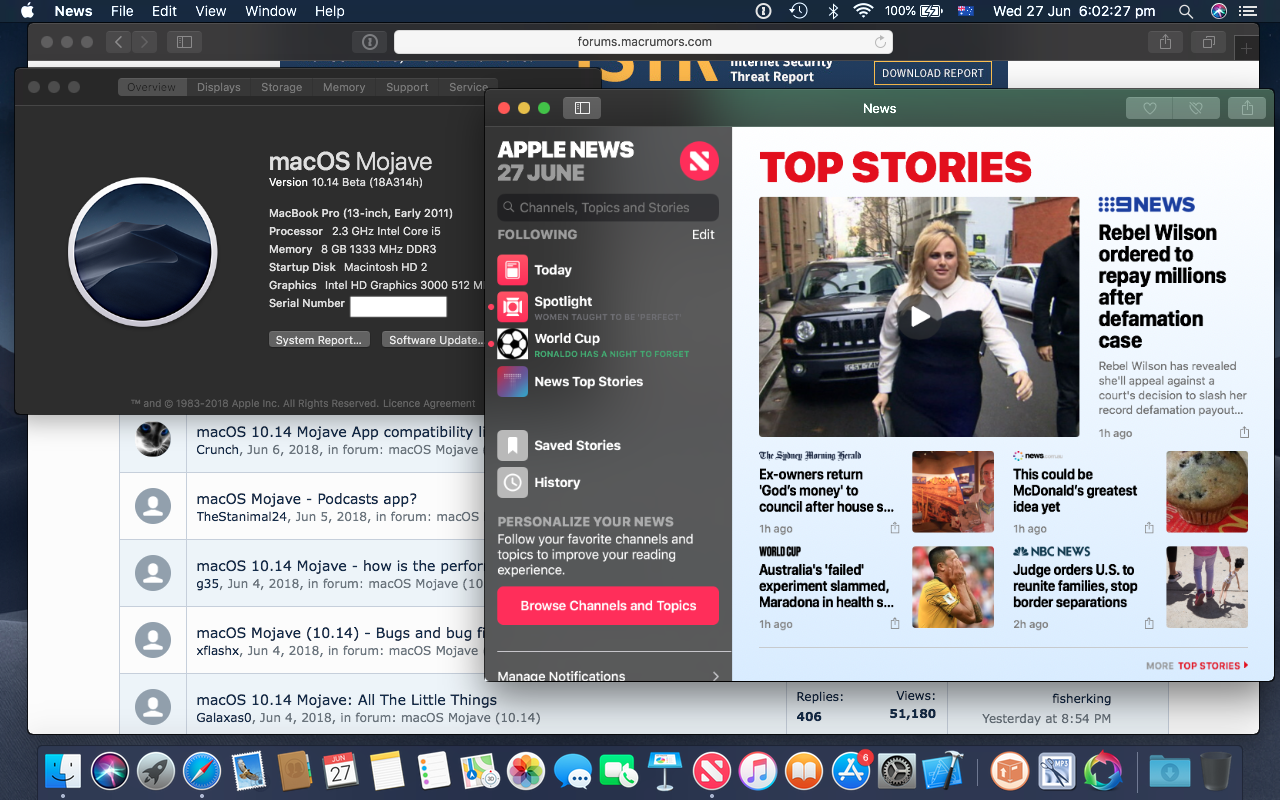
Task: Click the Download Report banner button
Action: tap(933, 73)
